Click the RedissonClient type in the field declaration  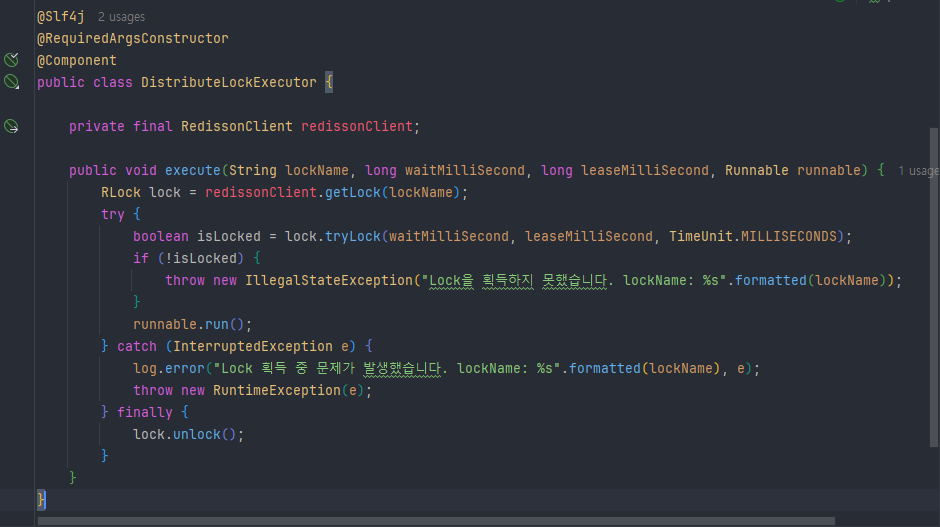point(237,127)
